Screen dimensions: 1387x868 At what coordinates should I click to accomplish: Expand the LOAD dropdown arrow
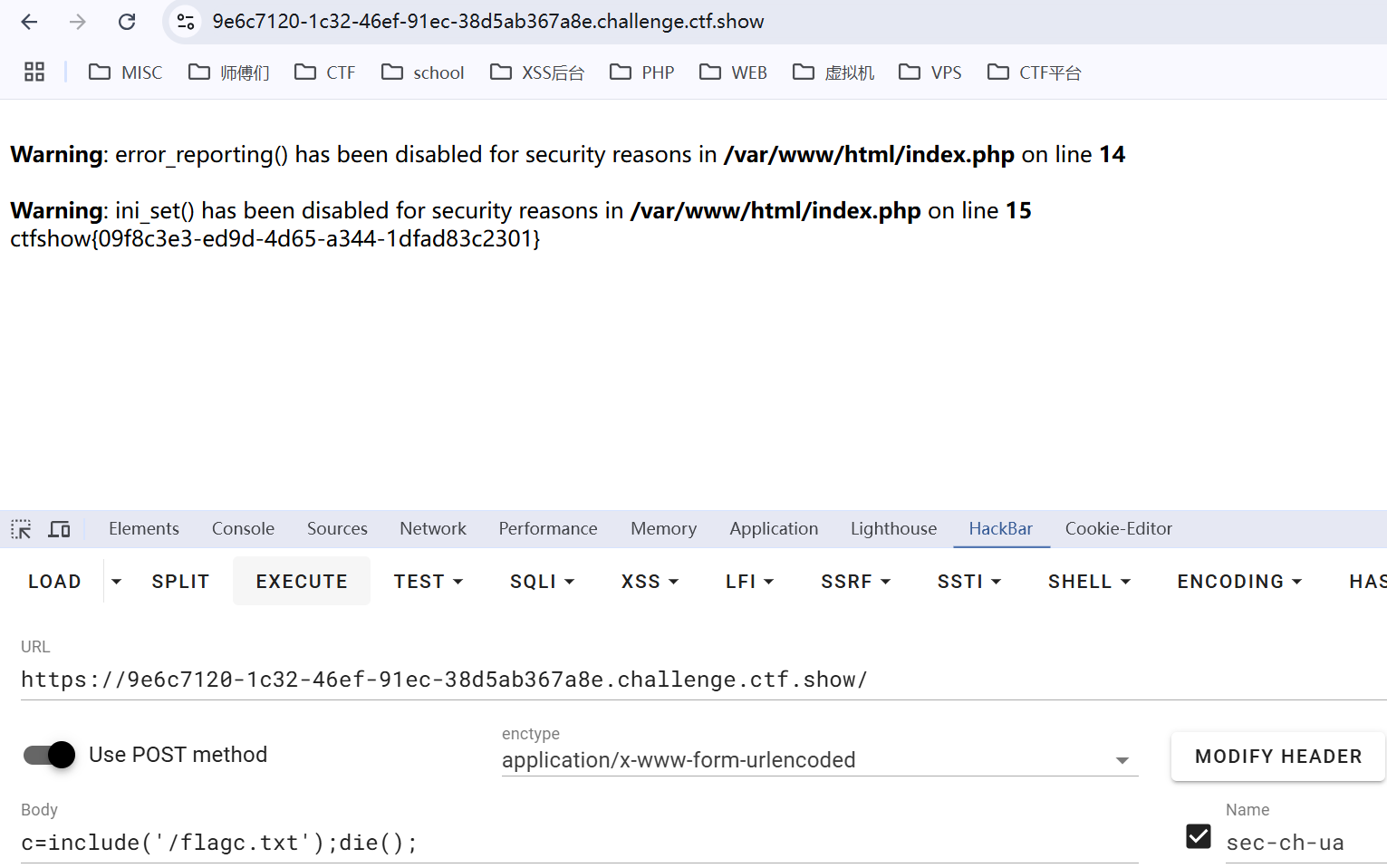pyautogui.click(x=116, y=582)
